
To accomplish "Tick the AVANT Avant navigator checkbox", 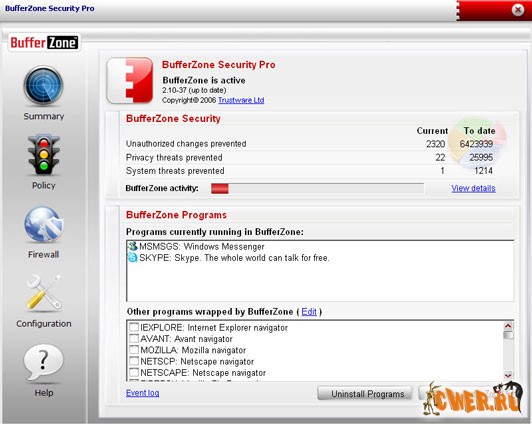I will point(134,338).
